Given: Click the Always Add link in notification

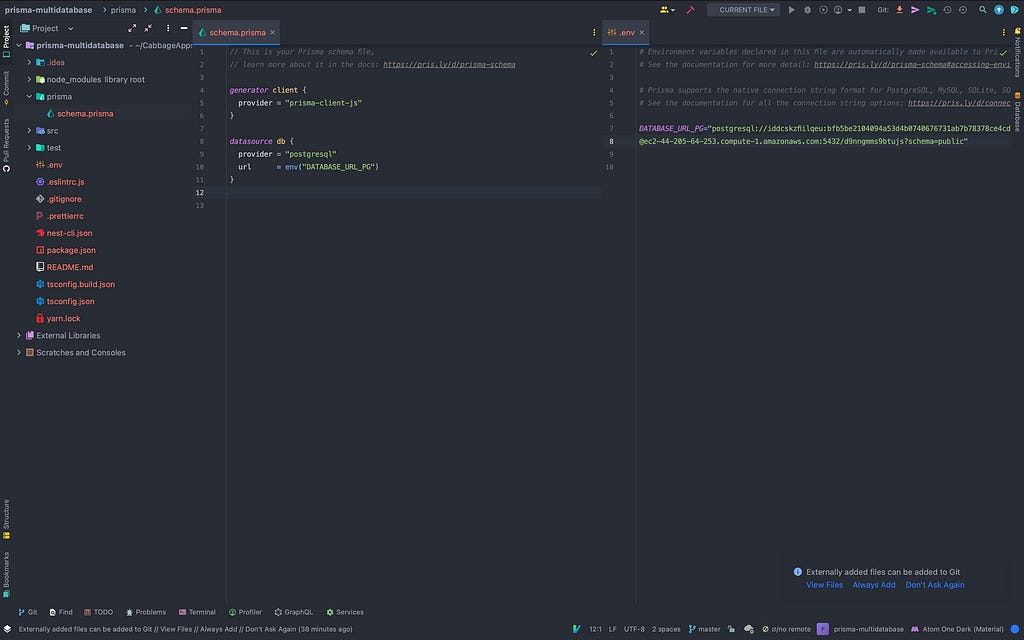Looking at the screenshot, I should tap(873, 585).
